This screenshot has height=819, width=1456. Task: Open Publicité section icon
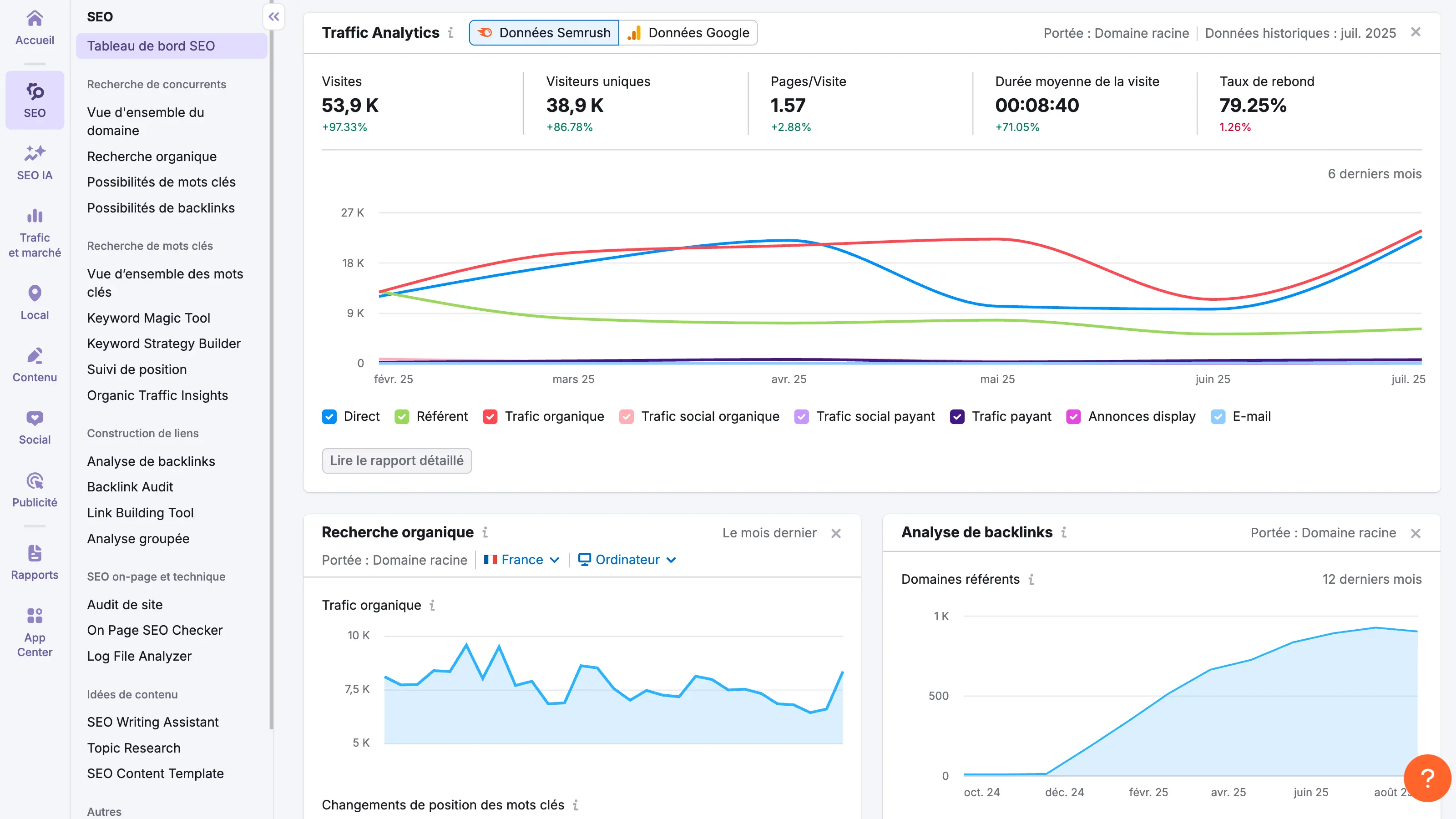[35, 481]
